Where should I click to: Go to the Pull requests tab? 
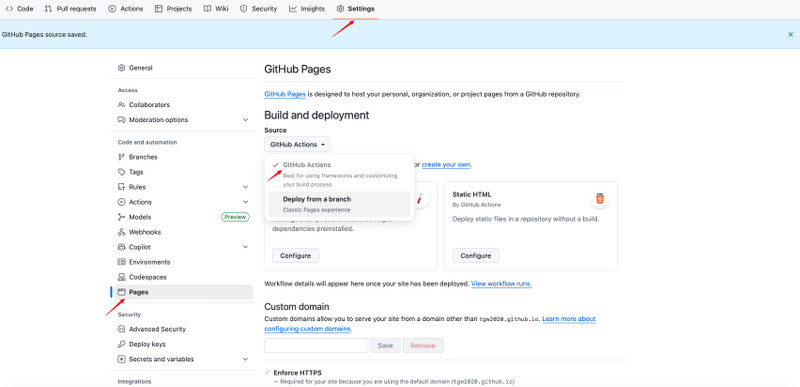70,9
